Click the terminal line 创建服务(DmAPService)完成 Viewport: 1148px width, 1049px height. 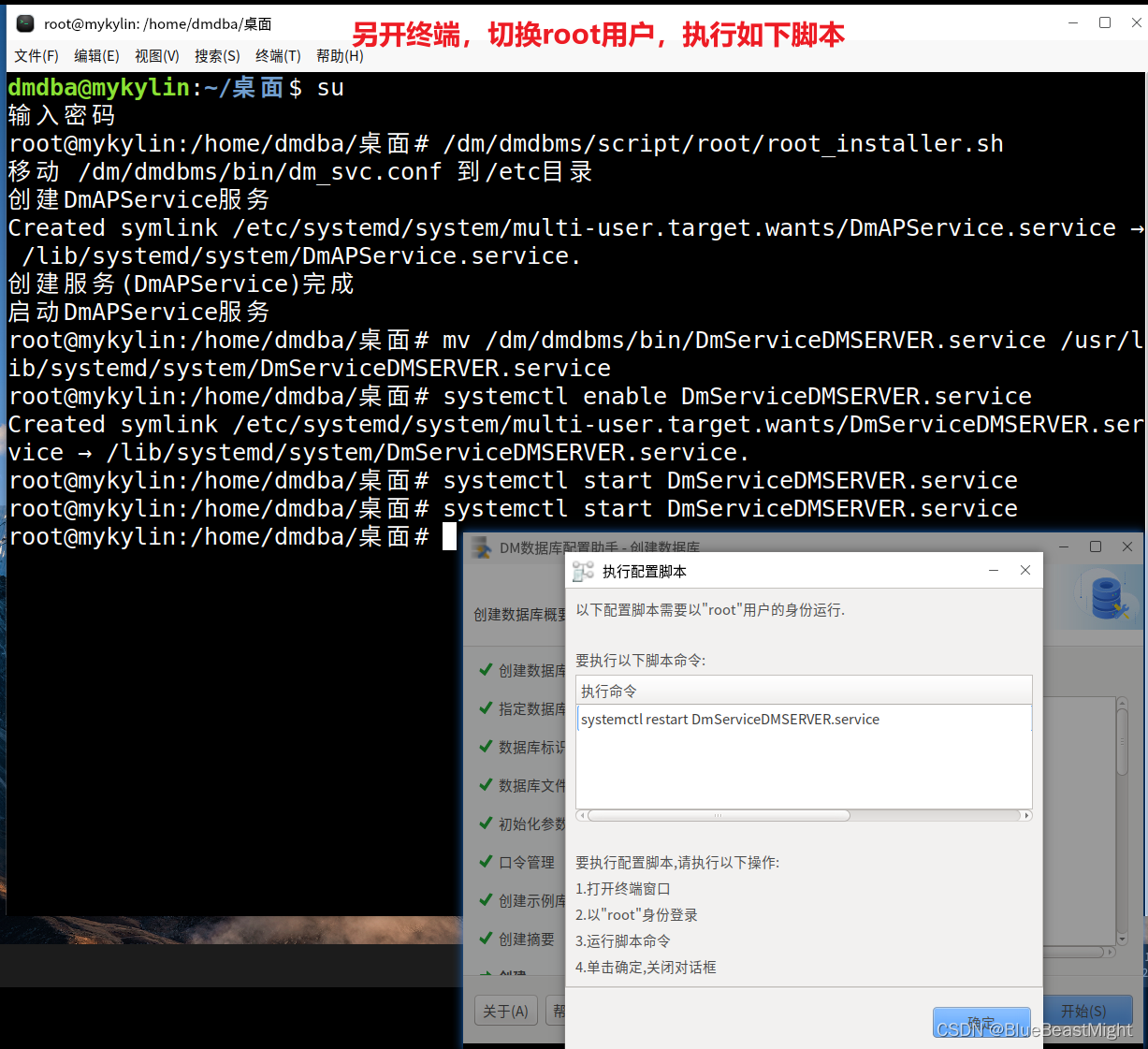(x=181, y=284)
